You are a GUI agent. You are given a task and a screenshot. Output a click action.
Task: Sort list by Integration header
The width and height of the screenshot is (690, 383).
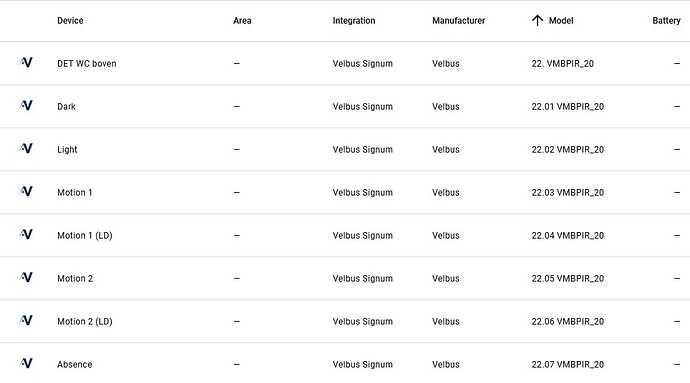tap(354, 21)
